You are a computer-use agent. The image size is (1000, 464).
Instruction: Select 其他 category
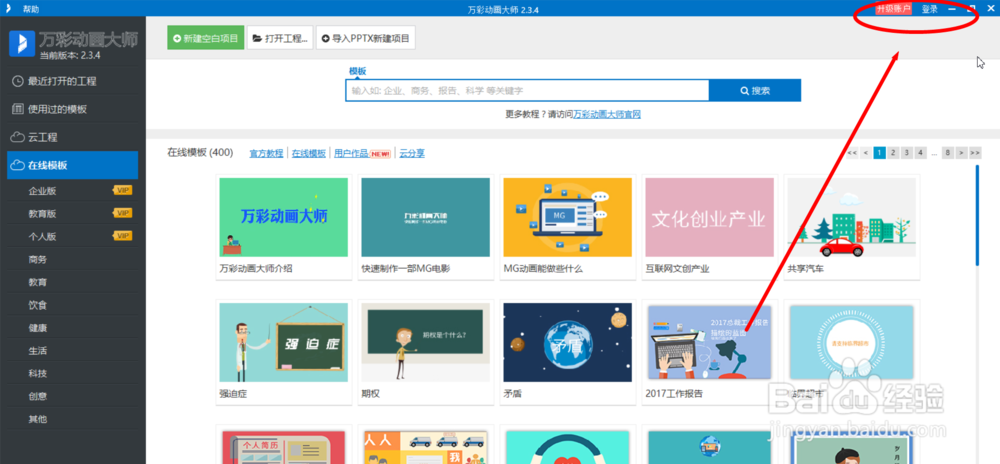pos(38,419)
